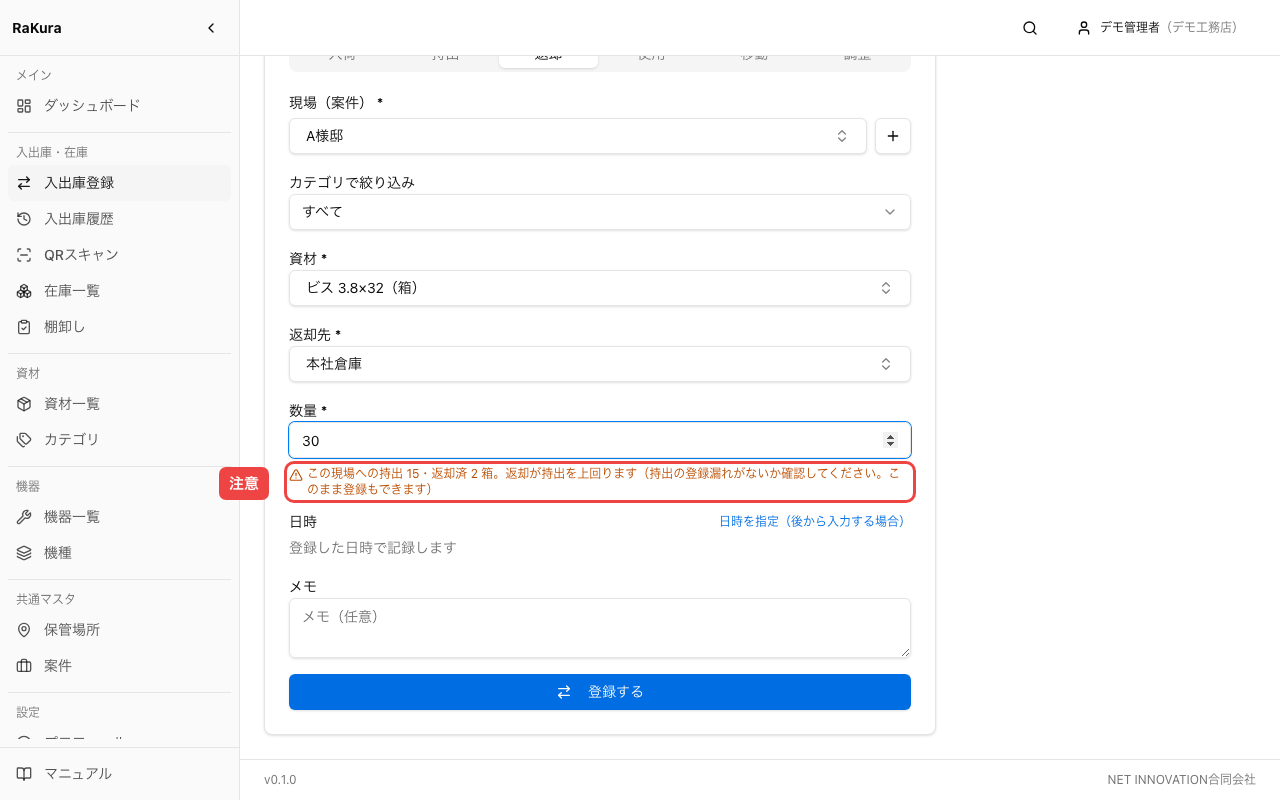Viewport: 1280px width, 800px height.
Task: Click NET INNOVATION合同会社 footer text
Action: point(1181,780)
